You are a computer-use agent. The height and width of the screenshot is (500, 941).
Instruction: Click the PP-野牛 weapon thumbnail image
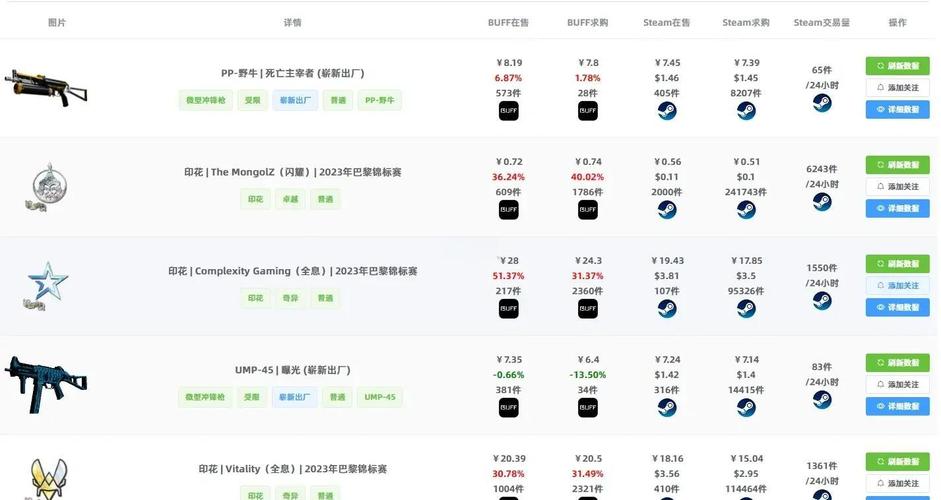46,88
